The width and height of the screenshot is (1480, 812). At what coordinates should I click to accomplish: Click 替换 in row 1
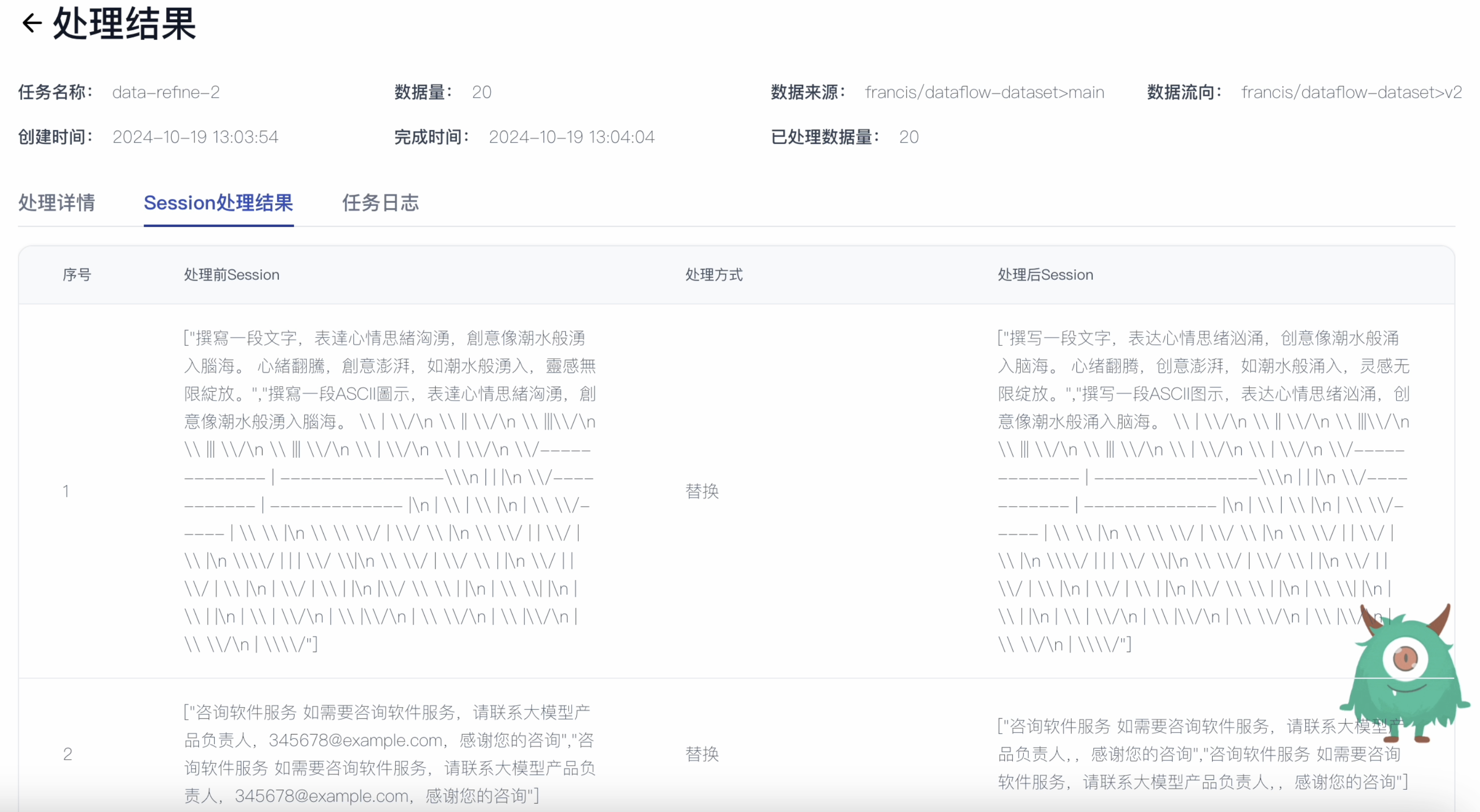point(702,491)
